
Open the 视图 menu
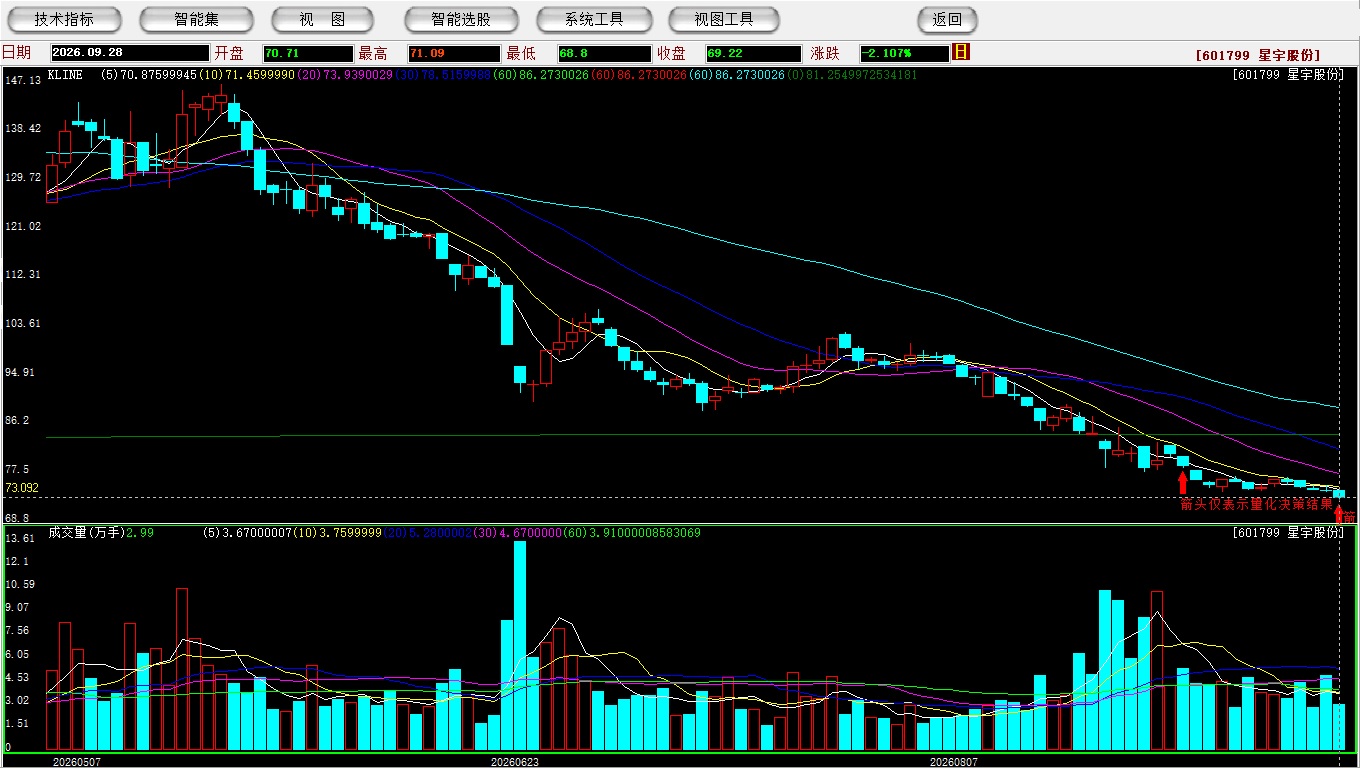click(x=322, y=19)
